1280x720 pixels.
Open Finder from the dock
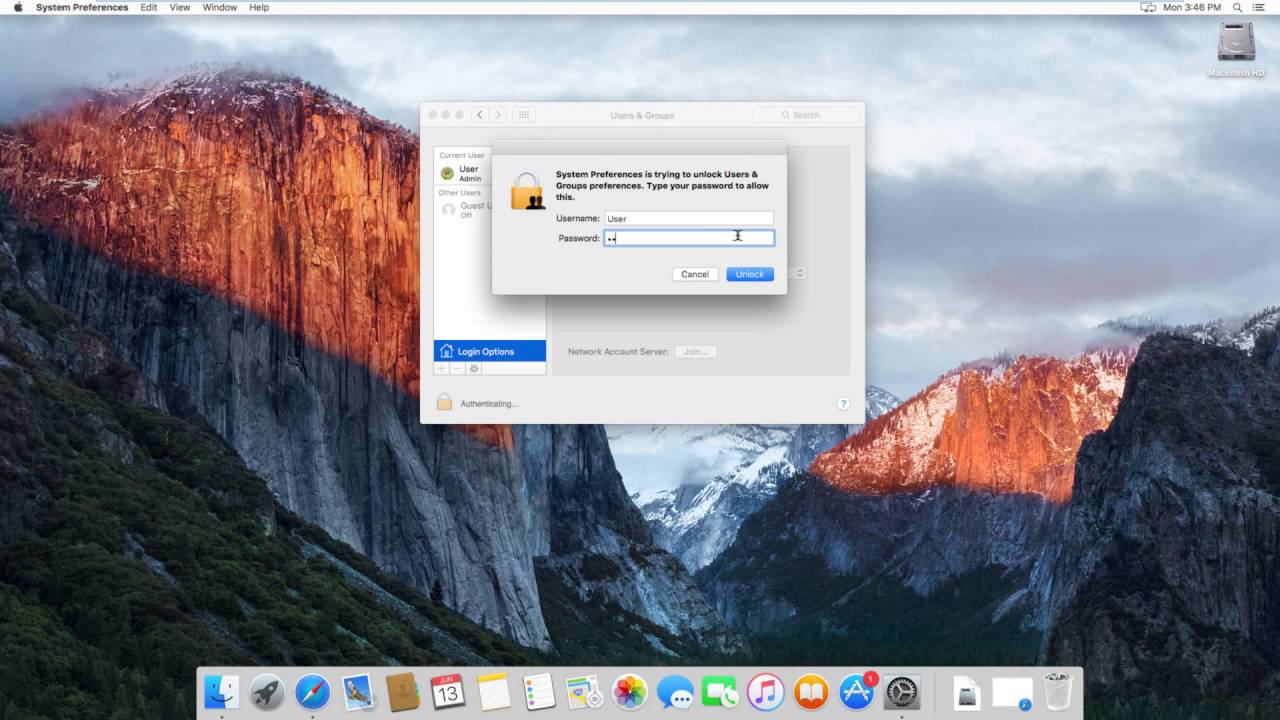coord(221,692)
